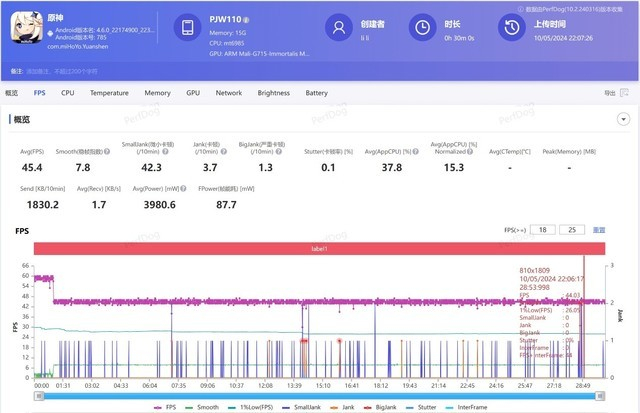The height and width of the screenshot is (413, 640).
Task: Switch to the CPU tab
Action: [x=68, y=93]
